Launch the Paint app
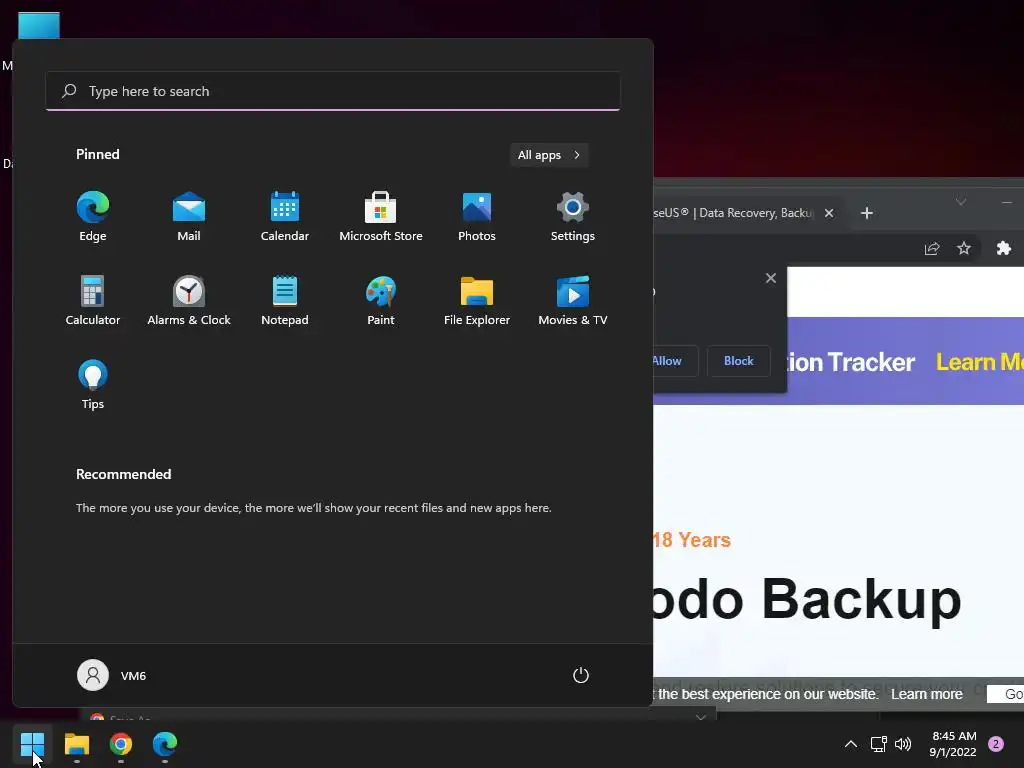Screen dimensions: 1024x768 point(381,300)
